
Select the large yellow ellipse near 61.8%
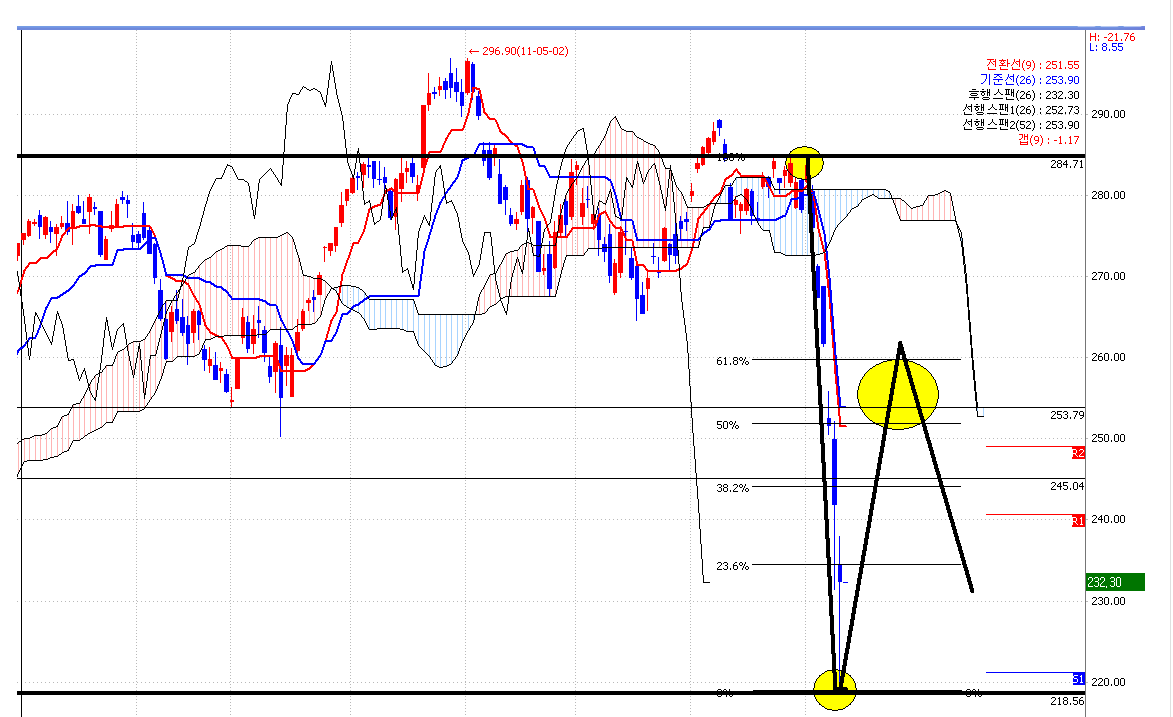pos(897,394)
